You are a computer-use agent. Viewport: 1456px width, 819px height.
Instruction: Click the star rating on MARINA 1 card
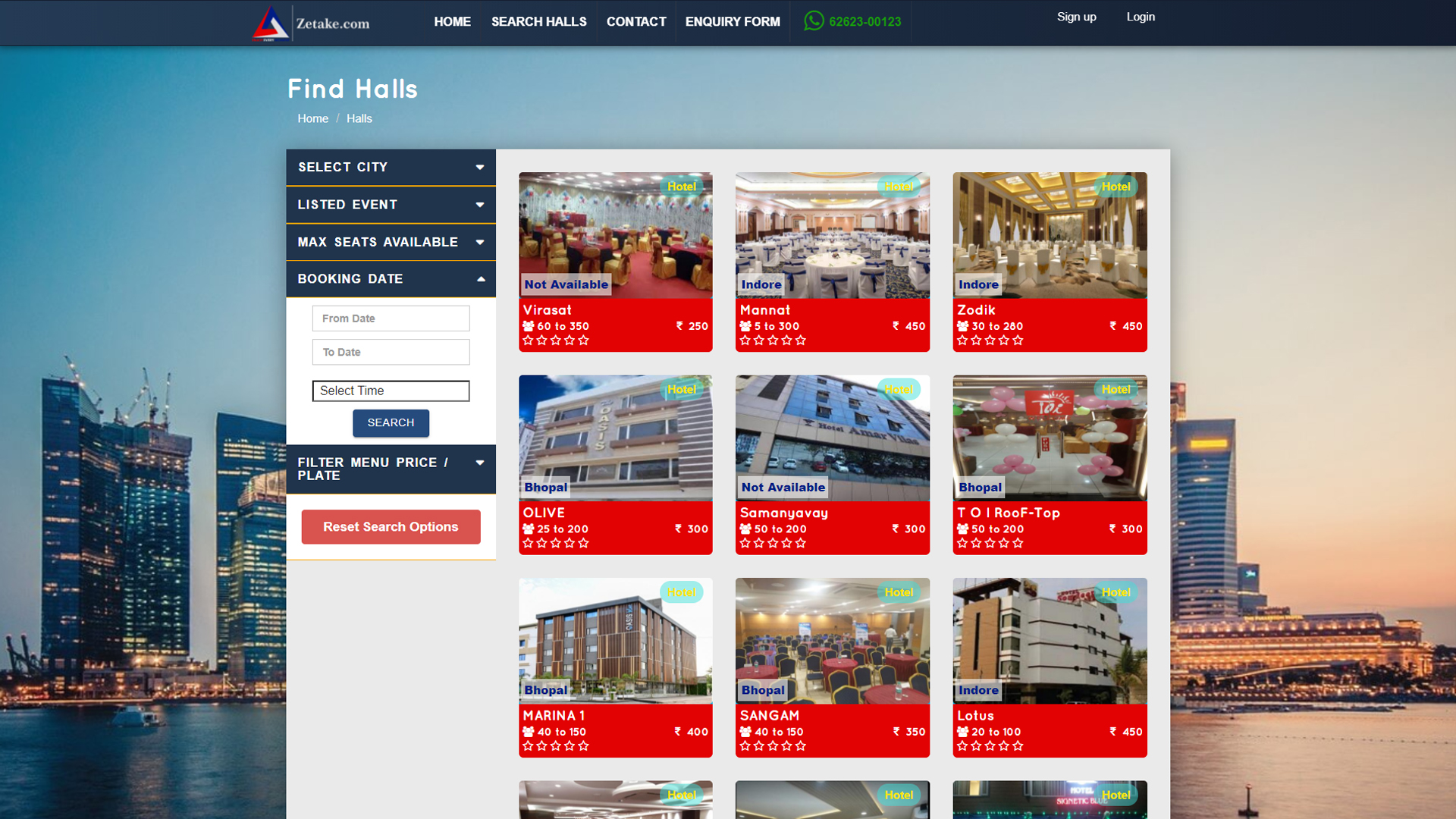coord(556,746)
